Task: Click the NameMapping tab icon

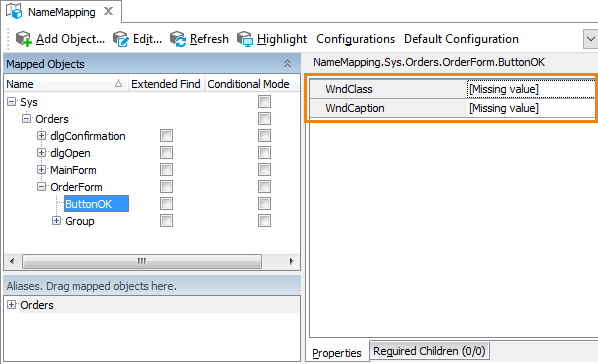Action: [14, 11]
